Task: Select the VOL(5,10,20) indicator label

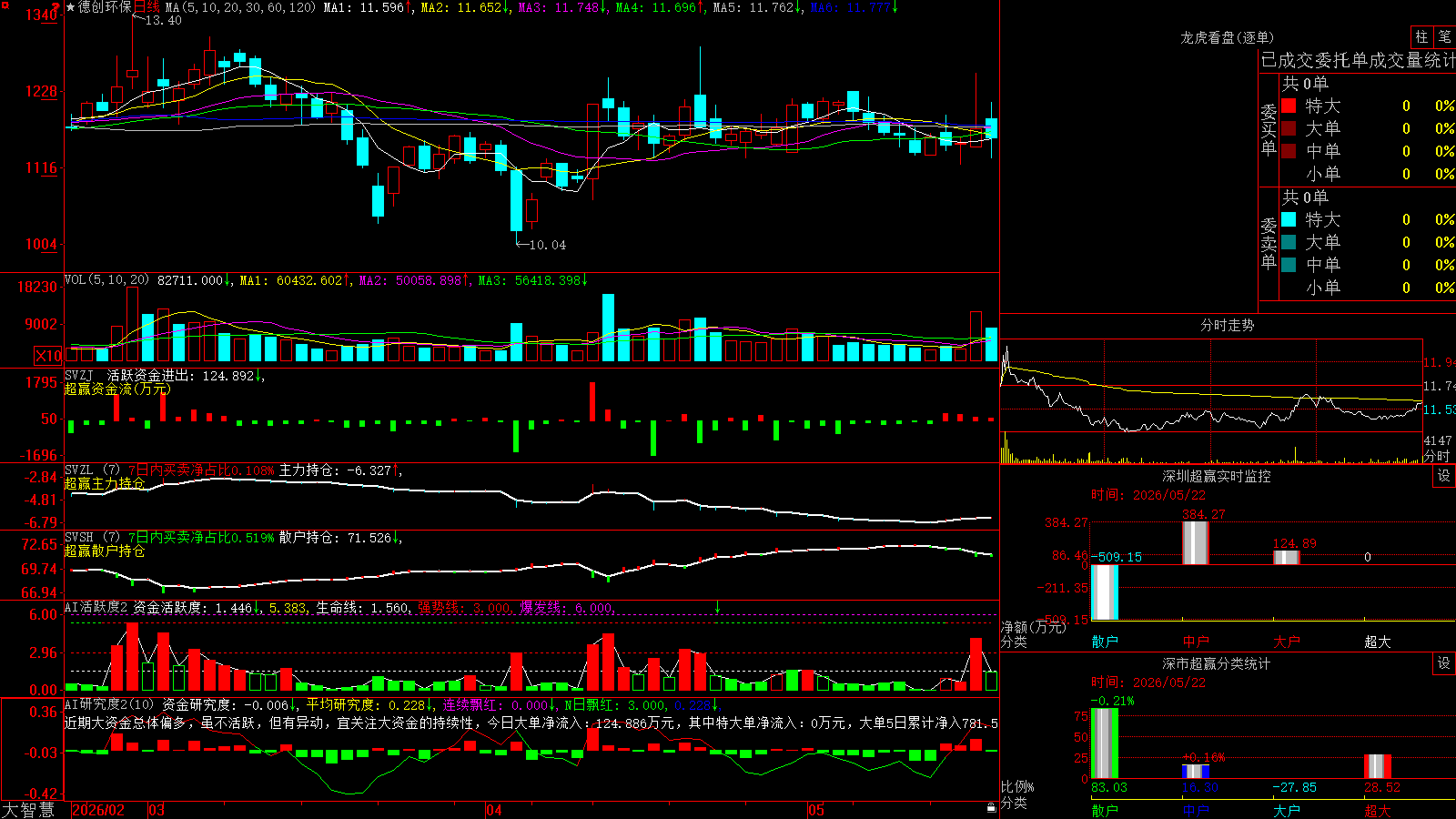Action: click(x=107, y=280)
